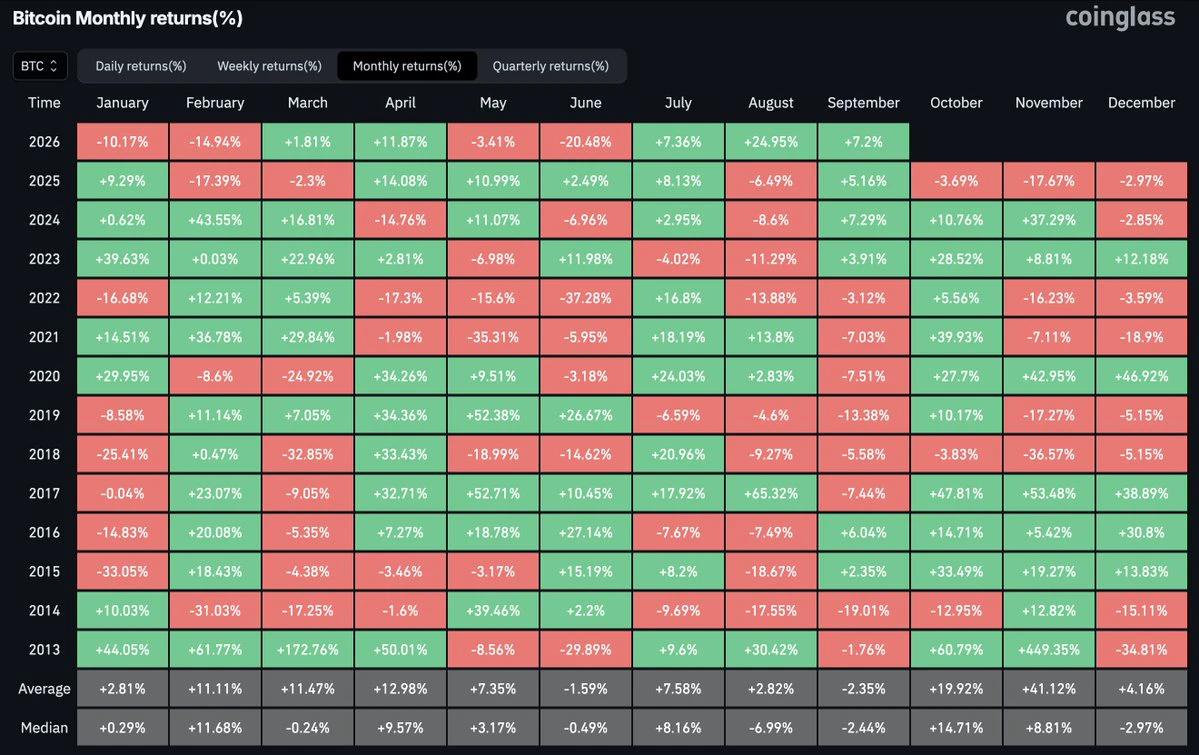Click the February column header

215,103
